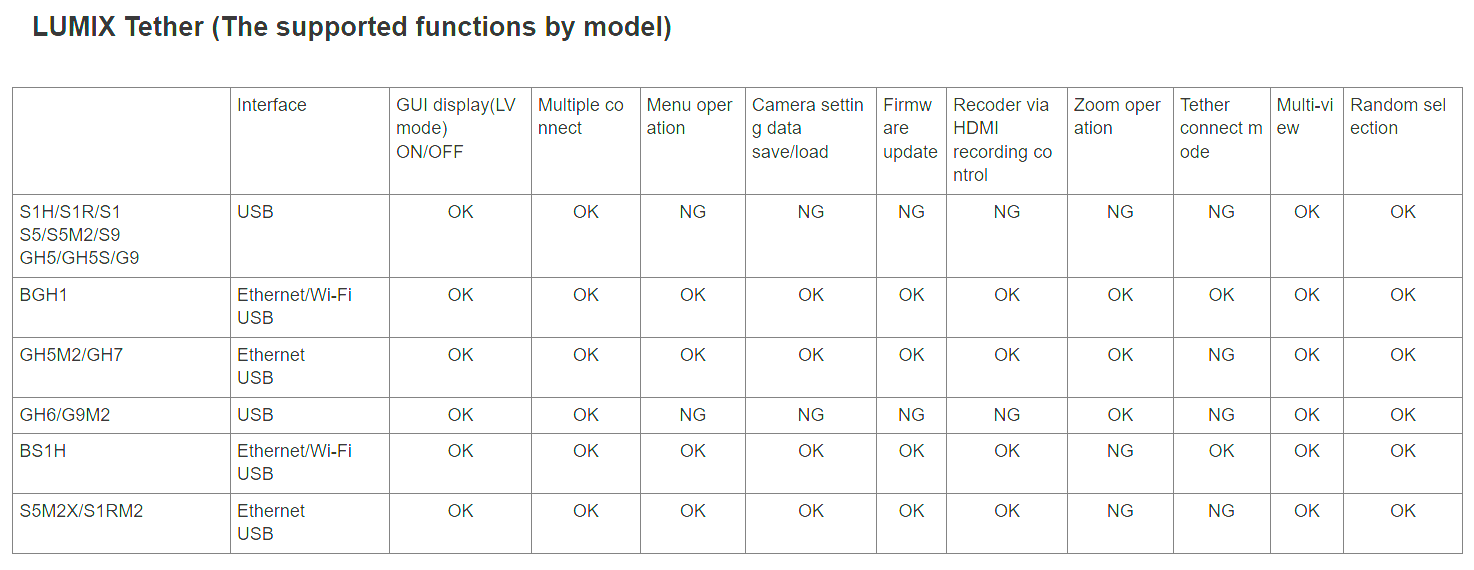Image resolution: width=1474 pixels, height=570 pixels.
Task: Select the Zoom operation column header
Action: coord(1117,116)
